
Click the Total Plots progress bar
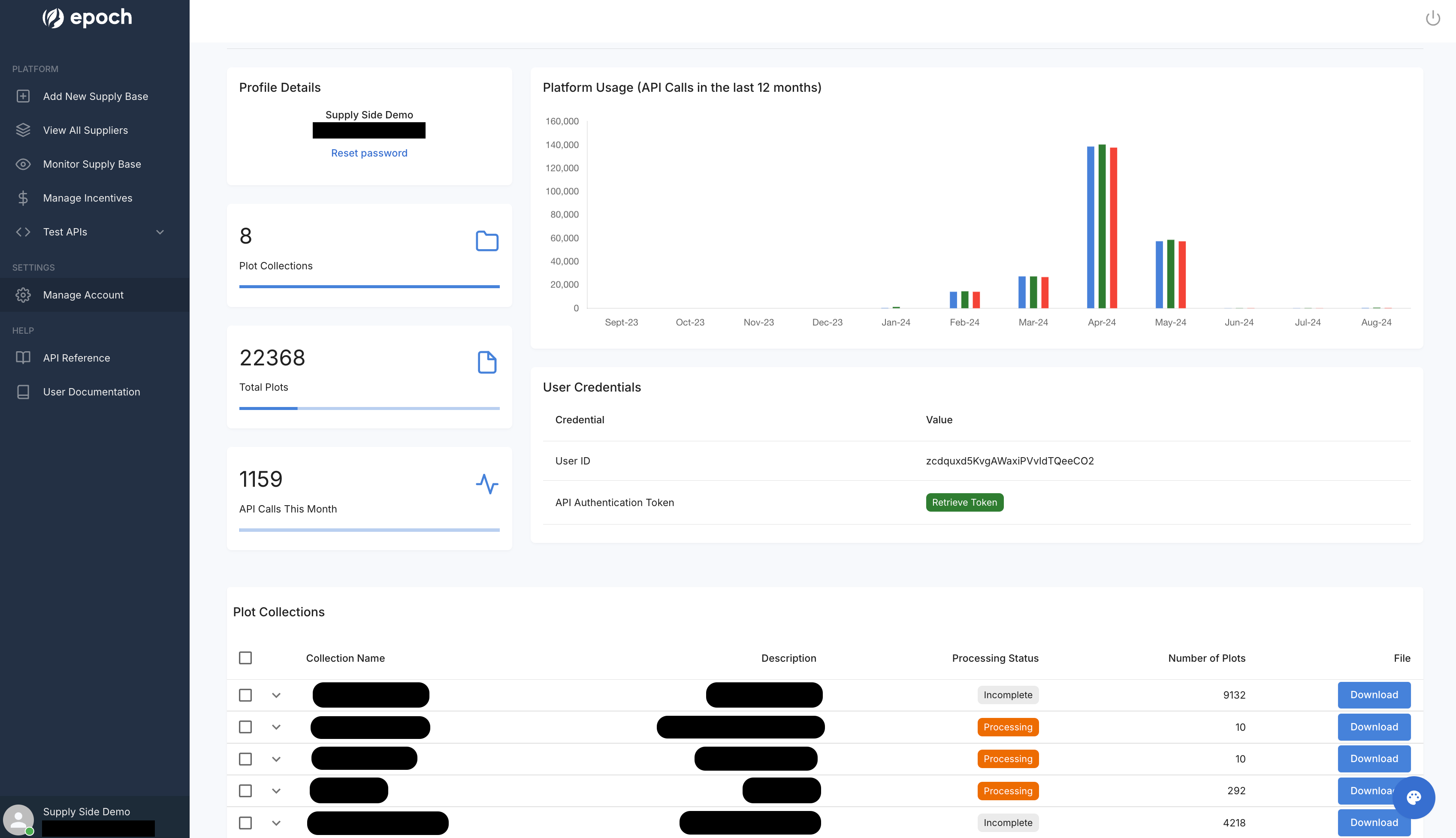369,408
